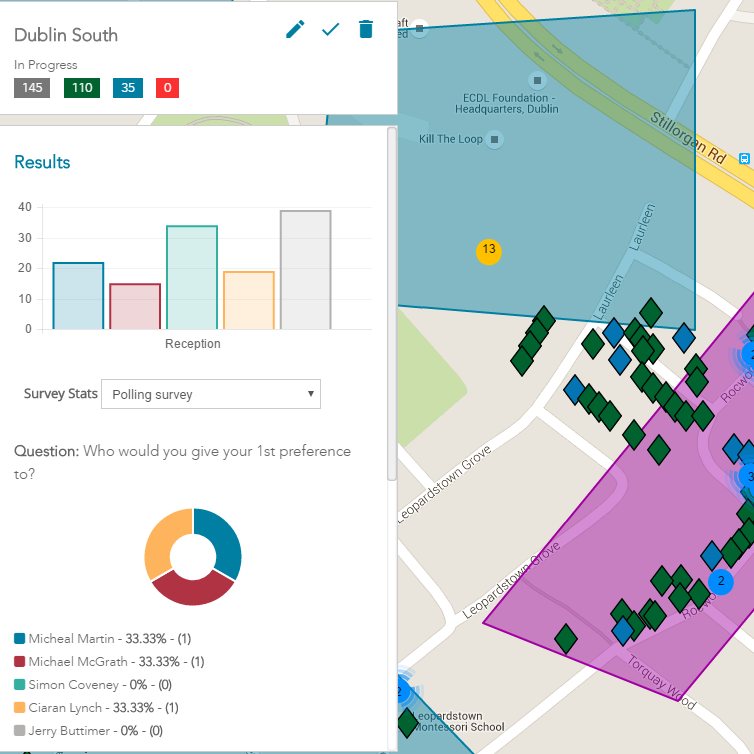Image resolution: width=754 pixels, height=754 pixels.
Task: Click the ECDL Foundation map pin
Action: tap(538, 80)
